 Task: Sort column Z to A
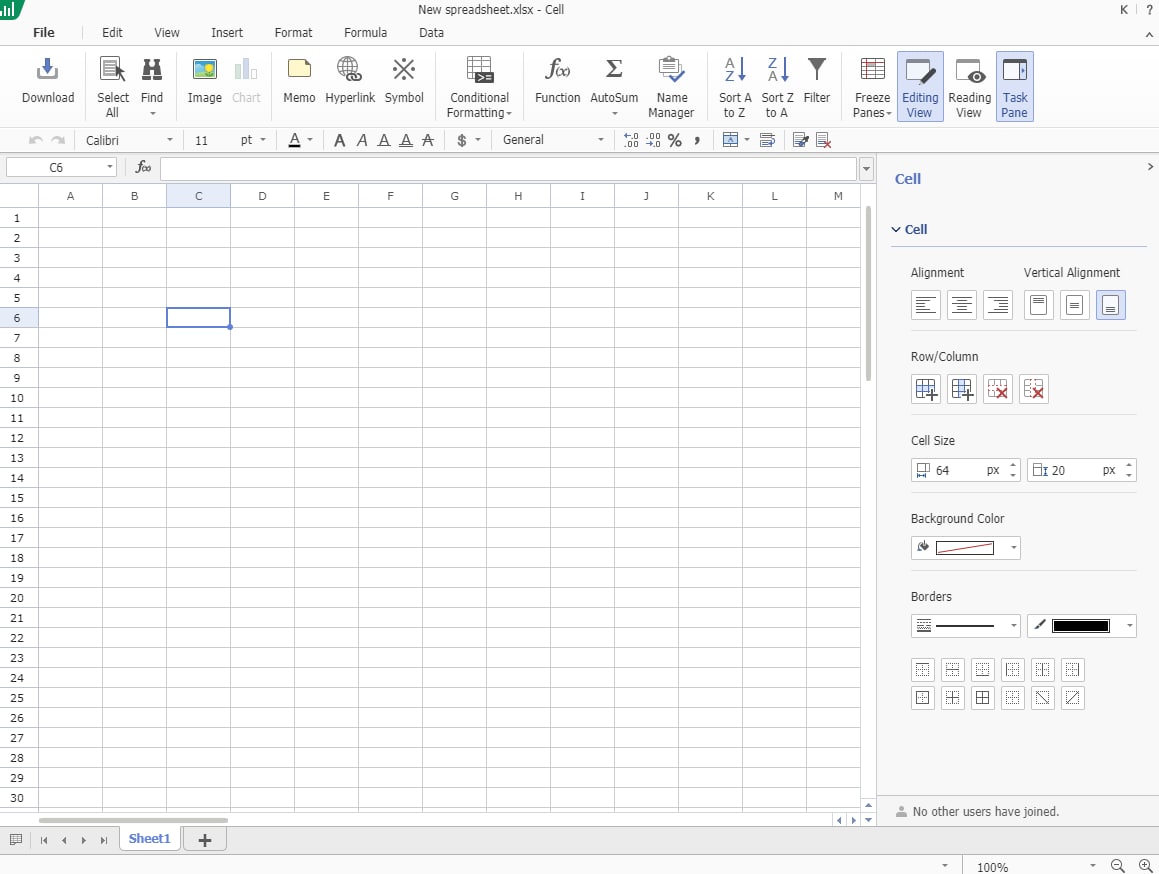pos(777,87)
